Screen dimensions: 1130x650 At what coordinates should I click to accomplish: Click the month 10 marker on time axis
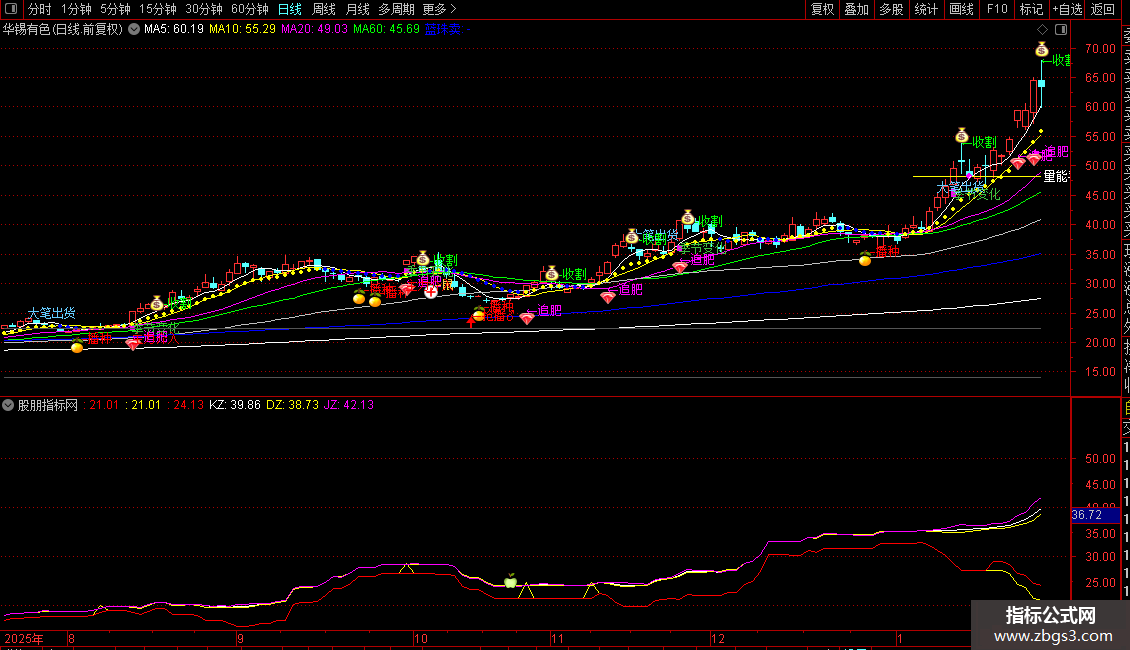pos(421,639)
